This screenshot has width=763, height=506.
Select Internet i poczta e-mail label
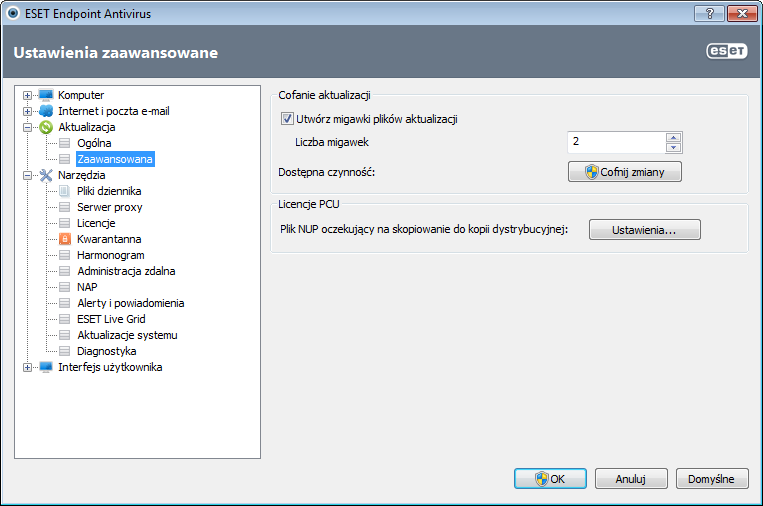pos(113,111)
